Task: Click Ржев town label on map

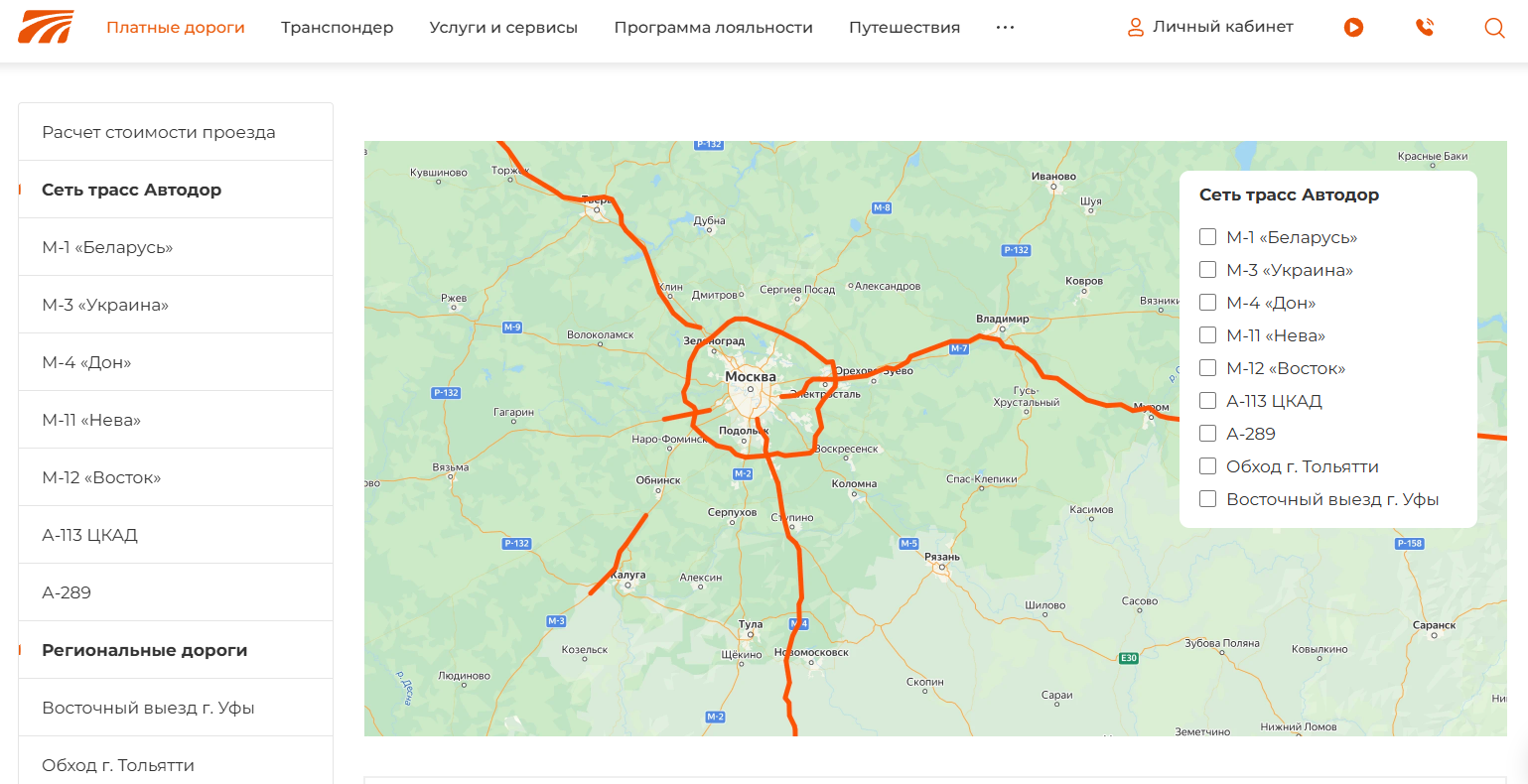Action: tap(454, 298)
